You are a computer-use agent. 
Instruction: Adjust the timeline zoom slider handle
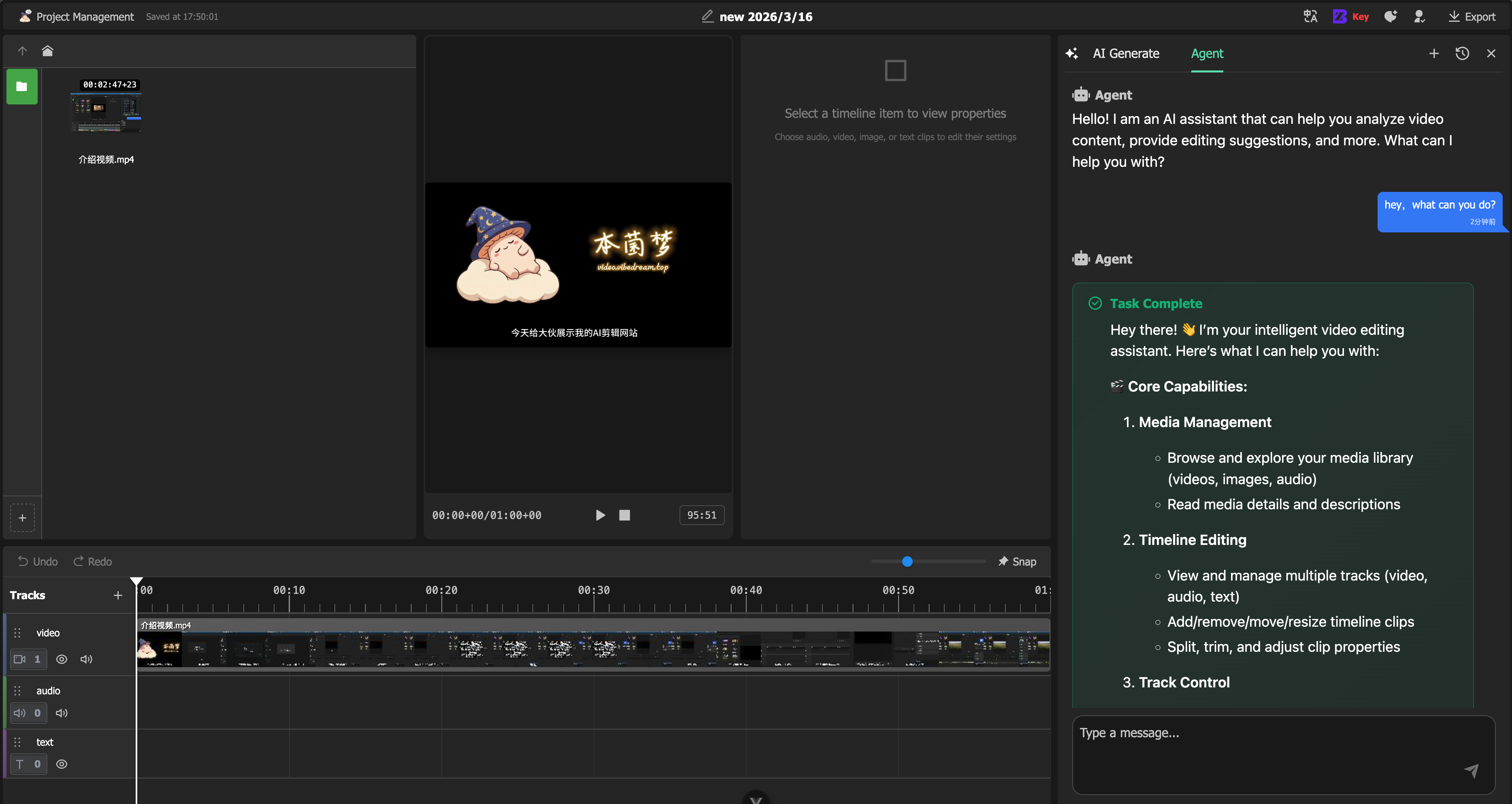tap(907, 562)
